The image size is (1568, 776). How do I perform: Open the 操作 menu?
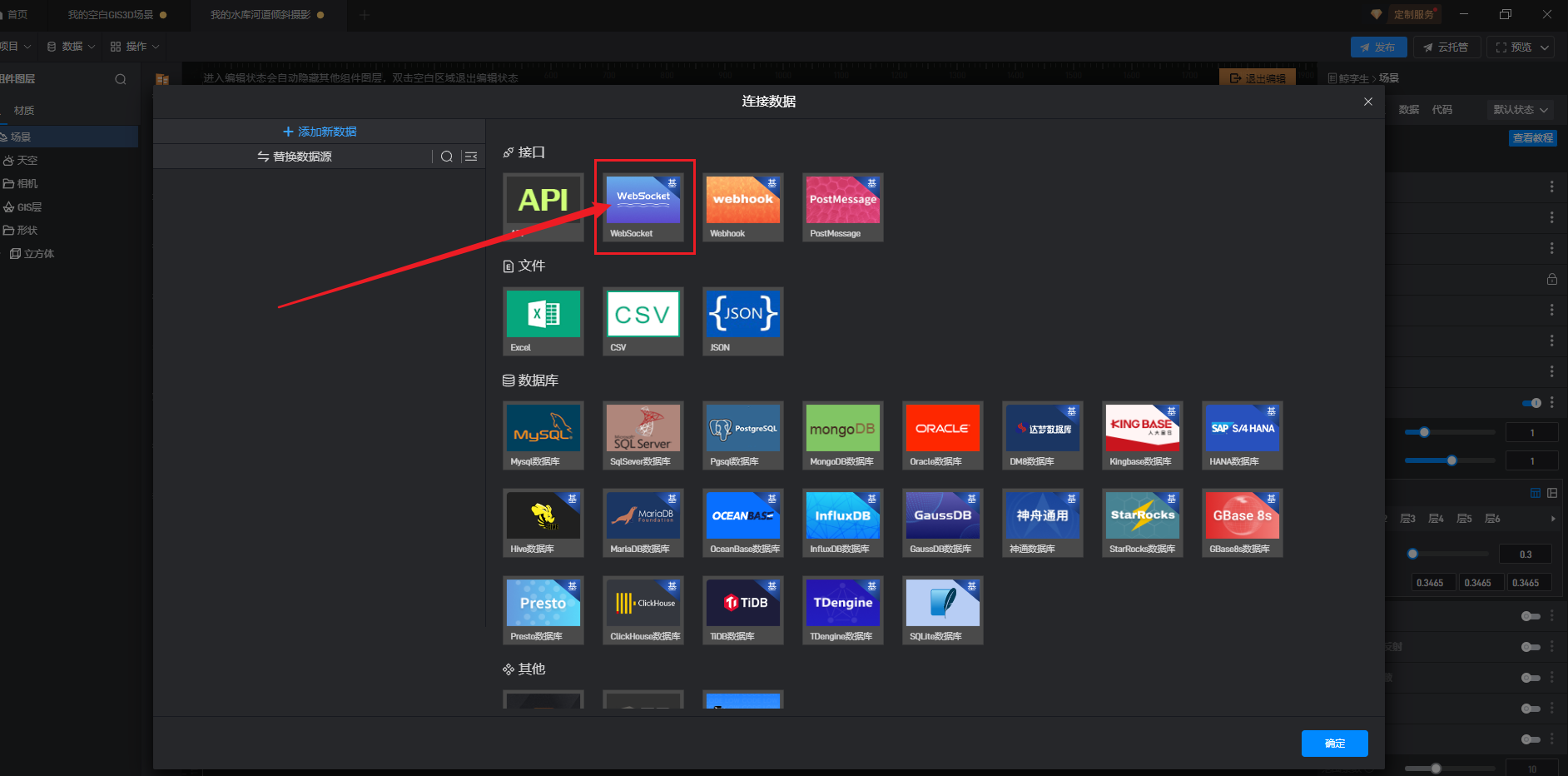[135, 47]
